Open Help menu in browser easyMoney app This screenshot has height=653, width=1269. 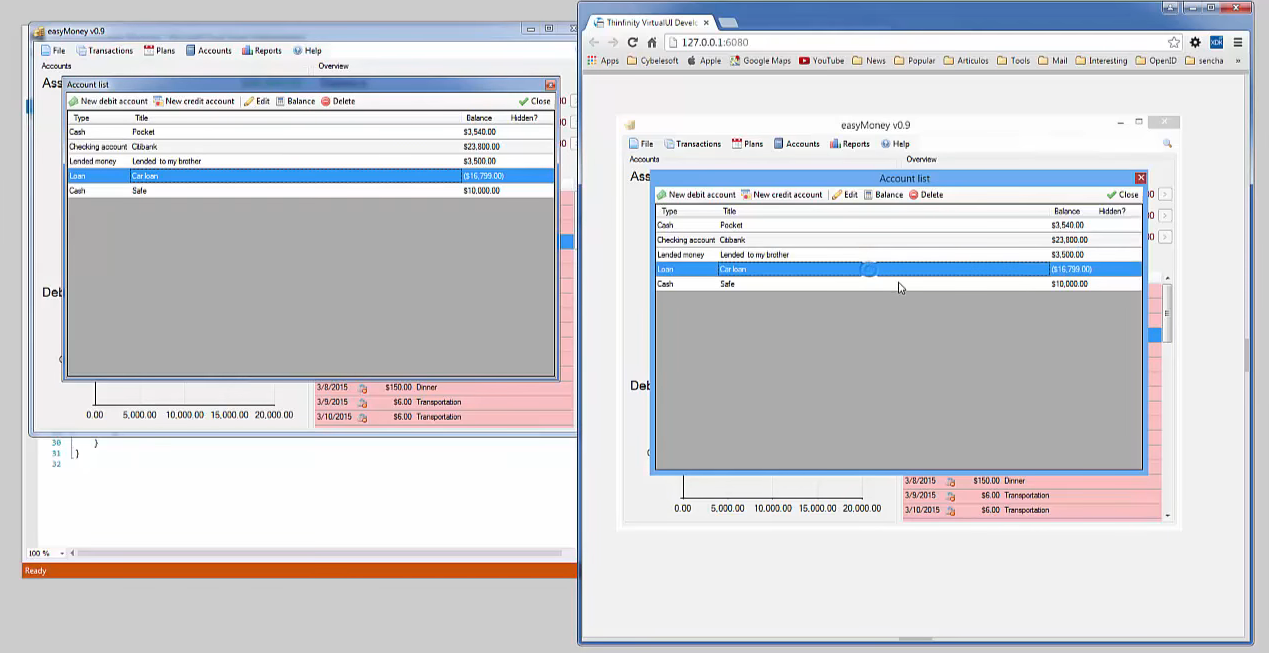[895, 144]
